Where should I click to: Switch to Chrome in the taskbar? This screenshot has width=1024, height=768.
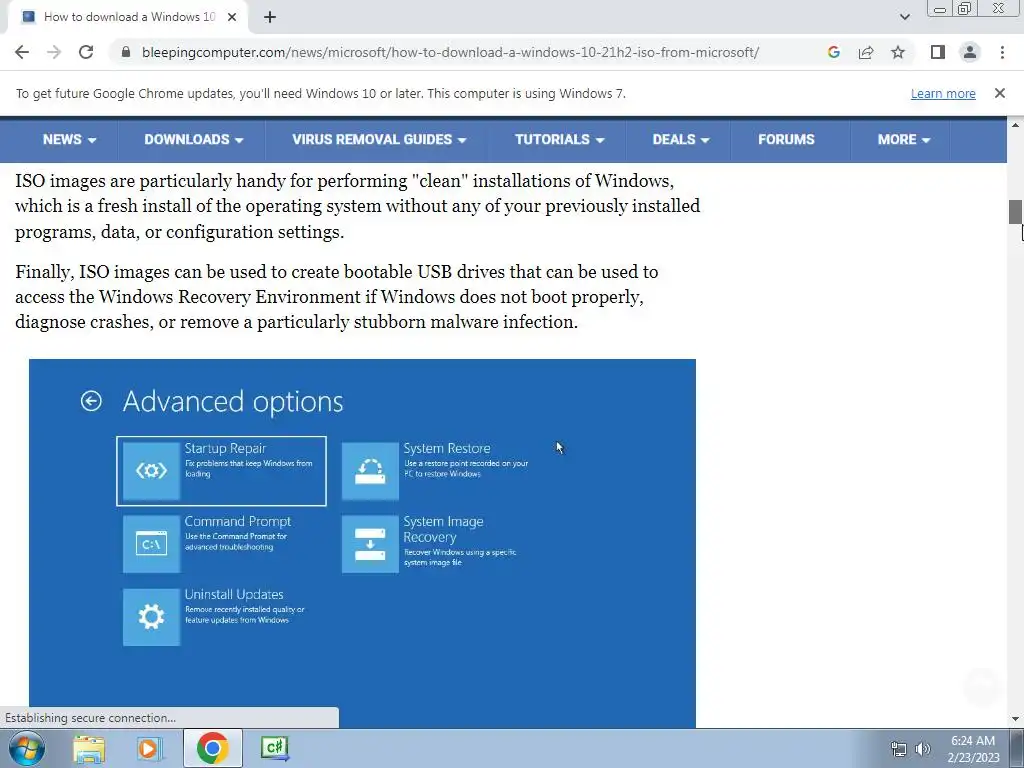pyautogui.click(x=212, y=748)
